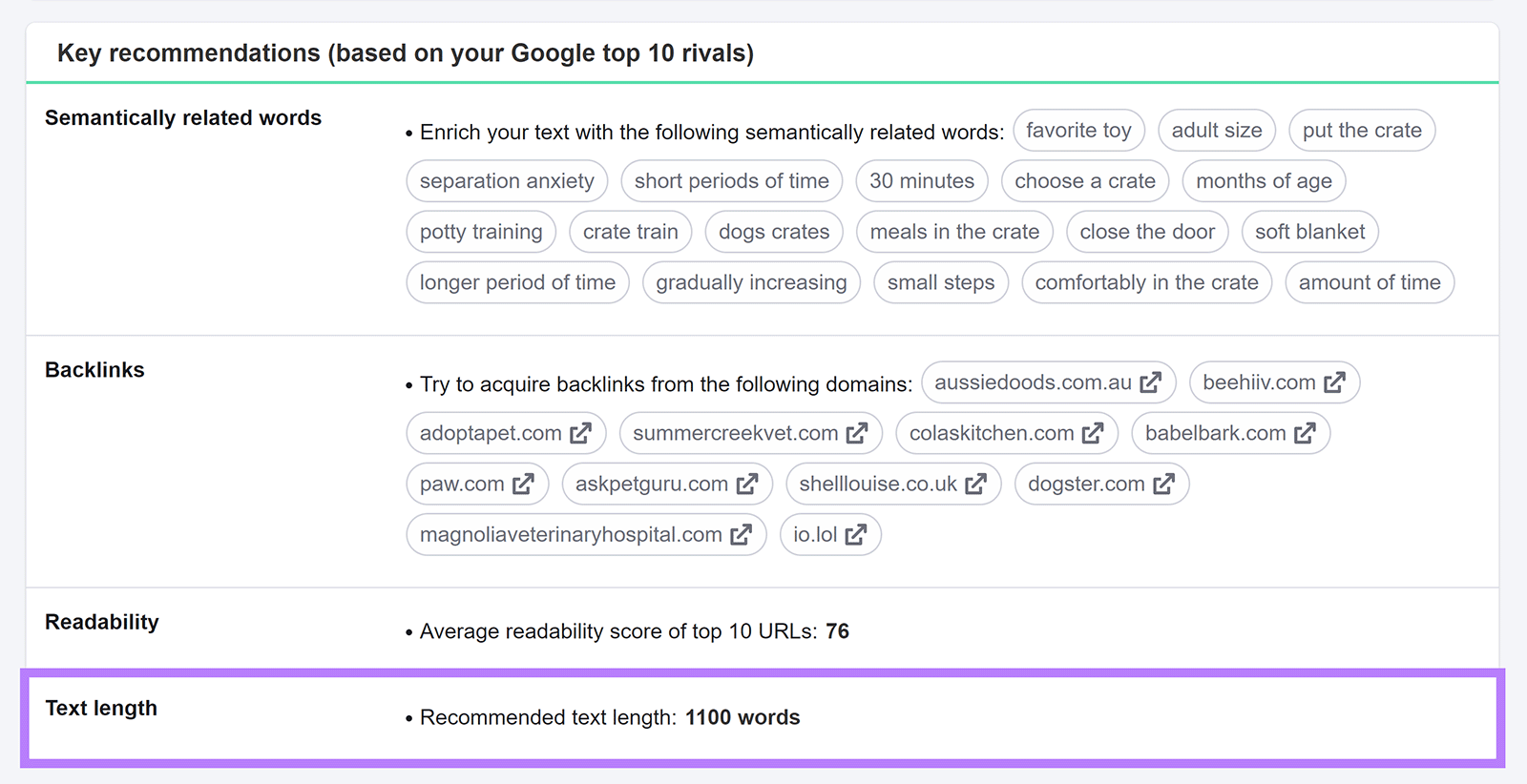The height and width of the screenshot is (784, 1527).
Task: Open external link icon for io.lol
Action: [x=856, y=534]
